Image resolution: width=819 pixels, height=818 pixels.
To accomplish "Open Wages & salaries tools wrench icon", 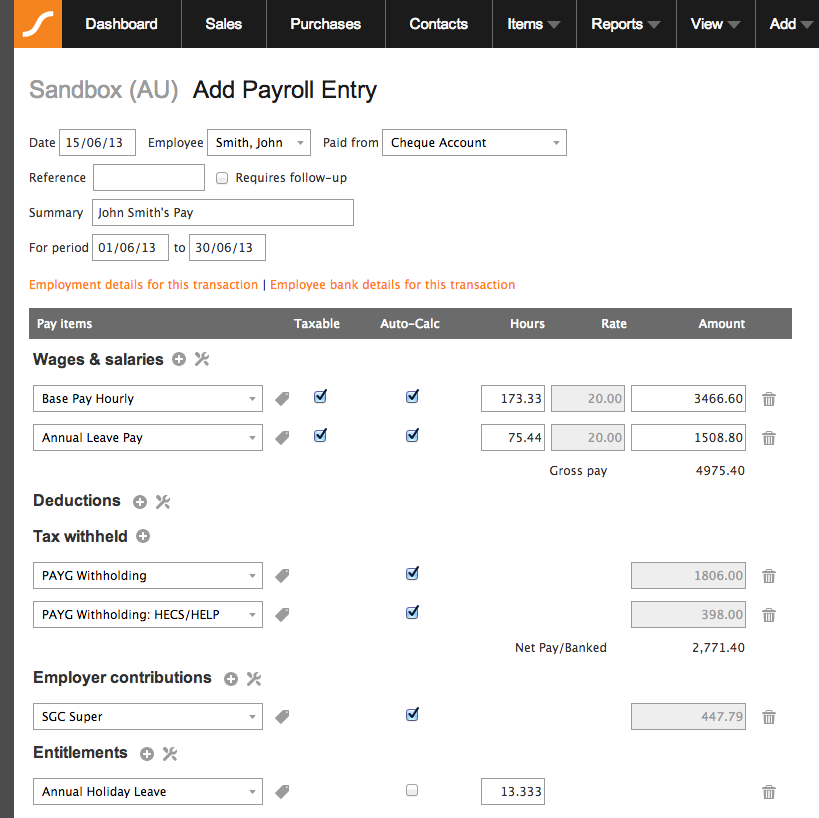I will point(202,359).
